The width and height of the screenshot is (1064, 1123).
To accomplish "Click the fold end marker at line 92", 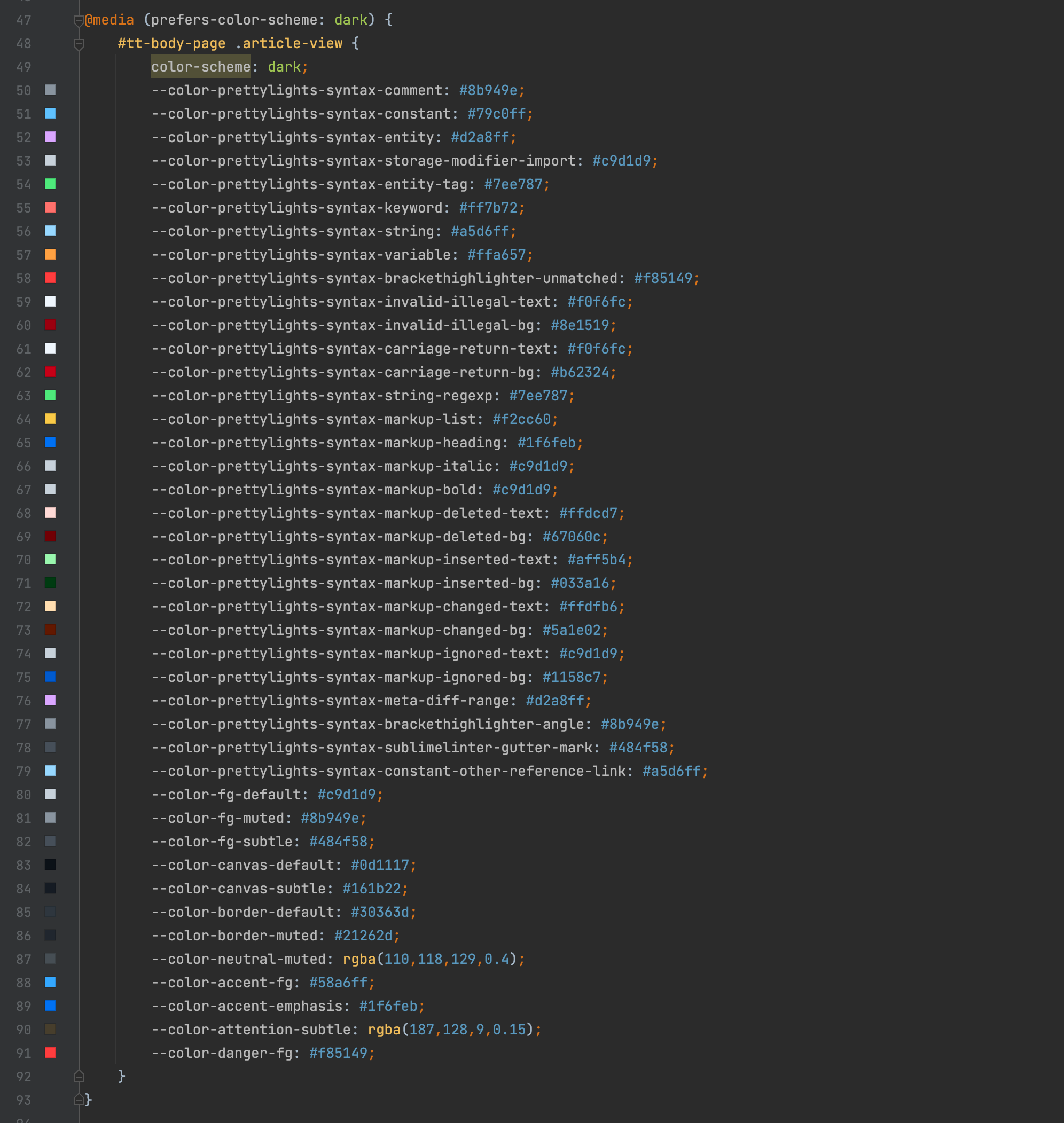I will pos(79,1076).
